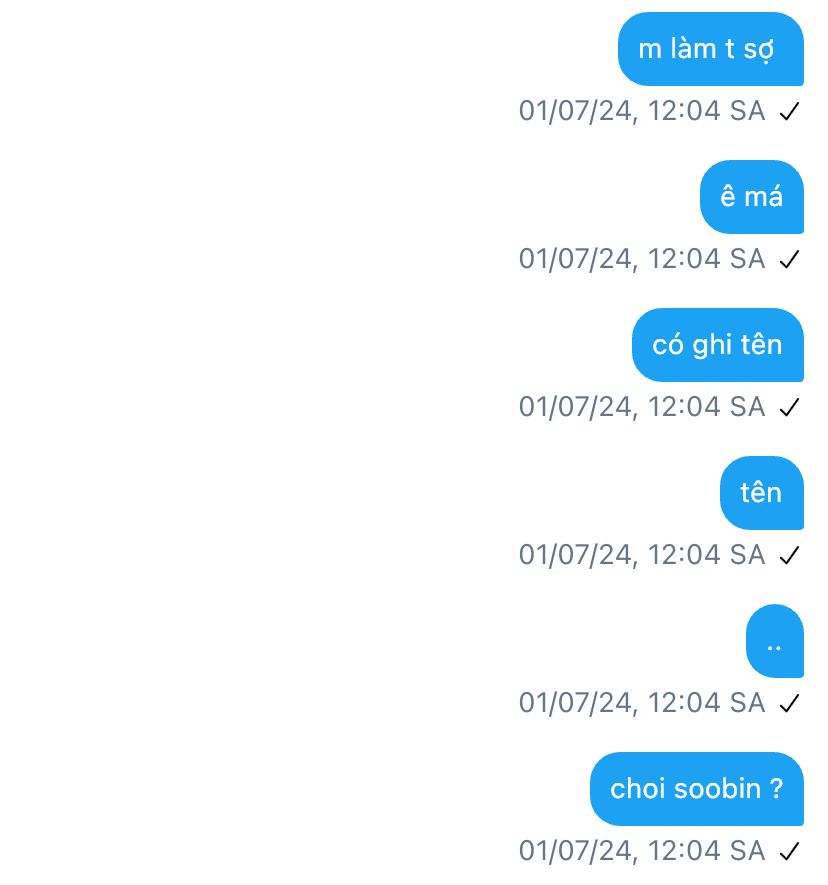
Task: Open the timestamp below "ê má"
Action: tap(642, 259)
